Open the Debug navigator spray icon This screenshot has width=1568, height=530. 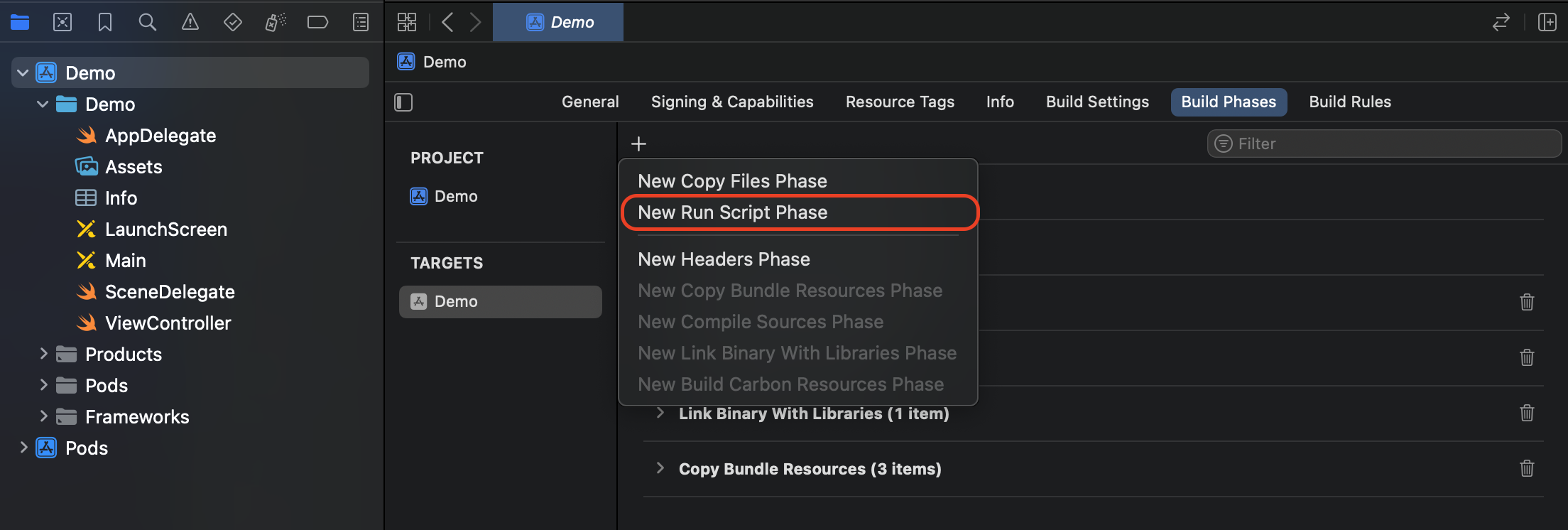276,23
